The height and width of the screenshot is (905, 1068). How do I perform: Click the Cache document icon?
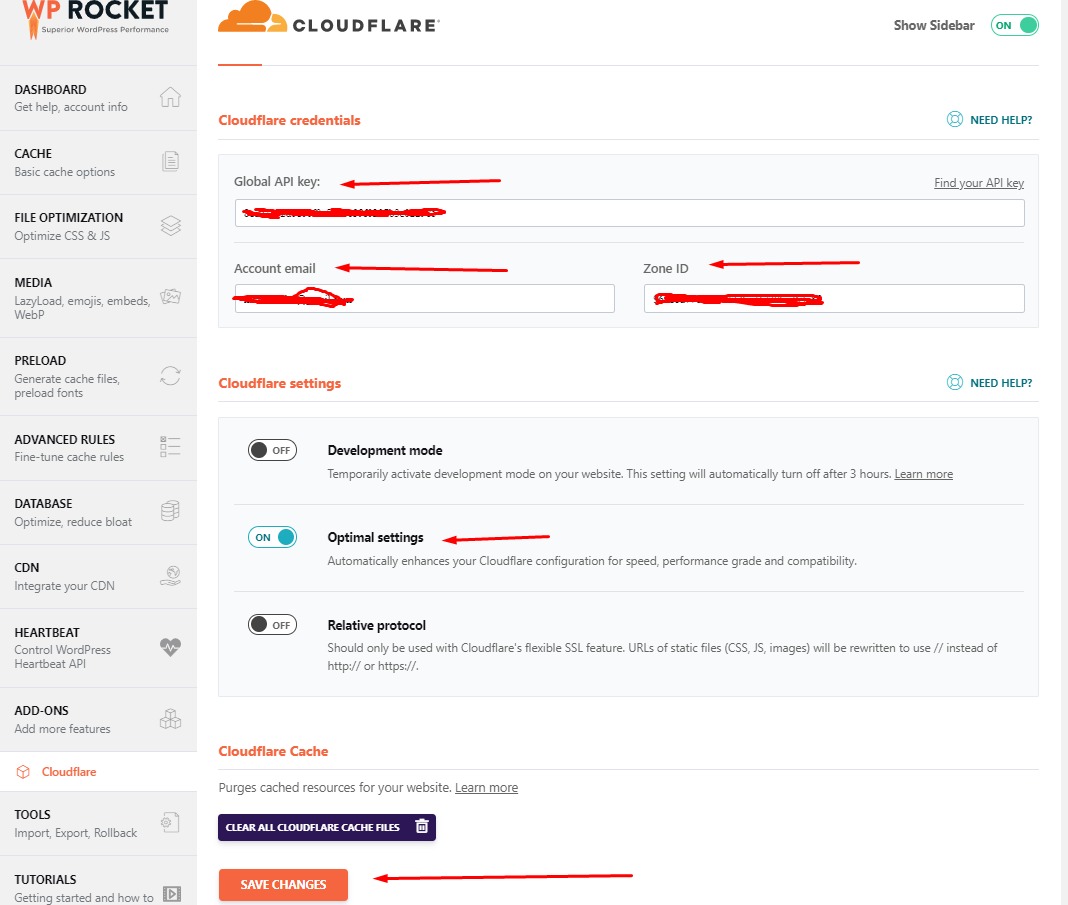(170, 161)
